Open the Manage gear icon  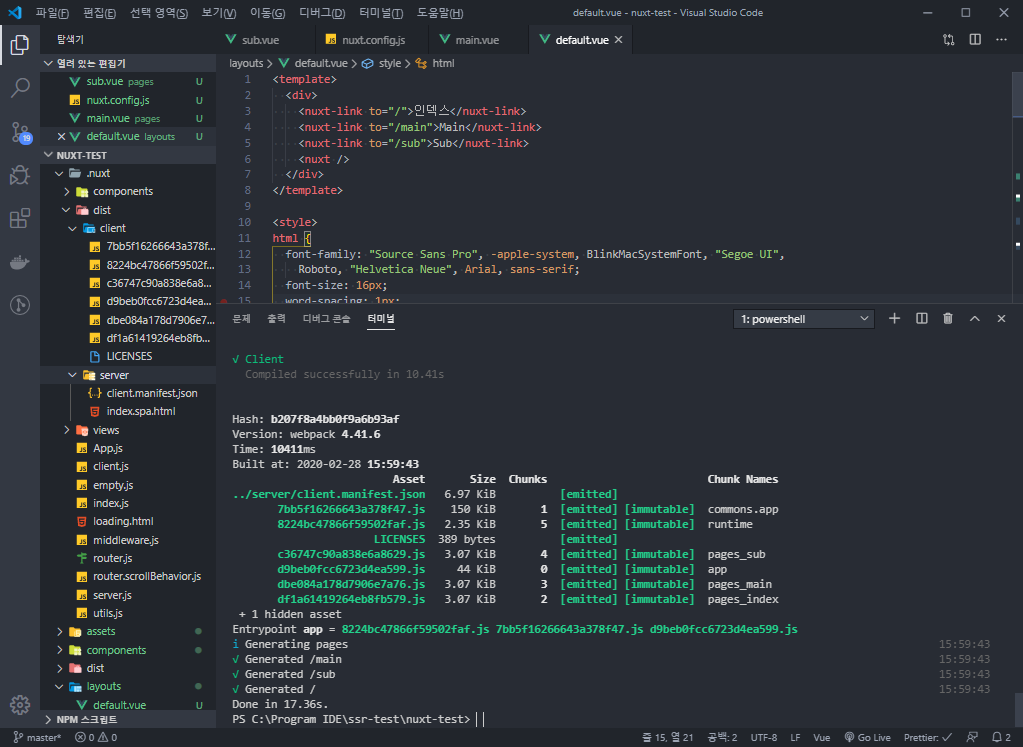click(x=20, y=705)
